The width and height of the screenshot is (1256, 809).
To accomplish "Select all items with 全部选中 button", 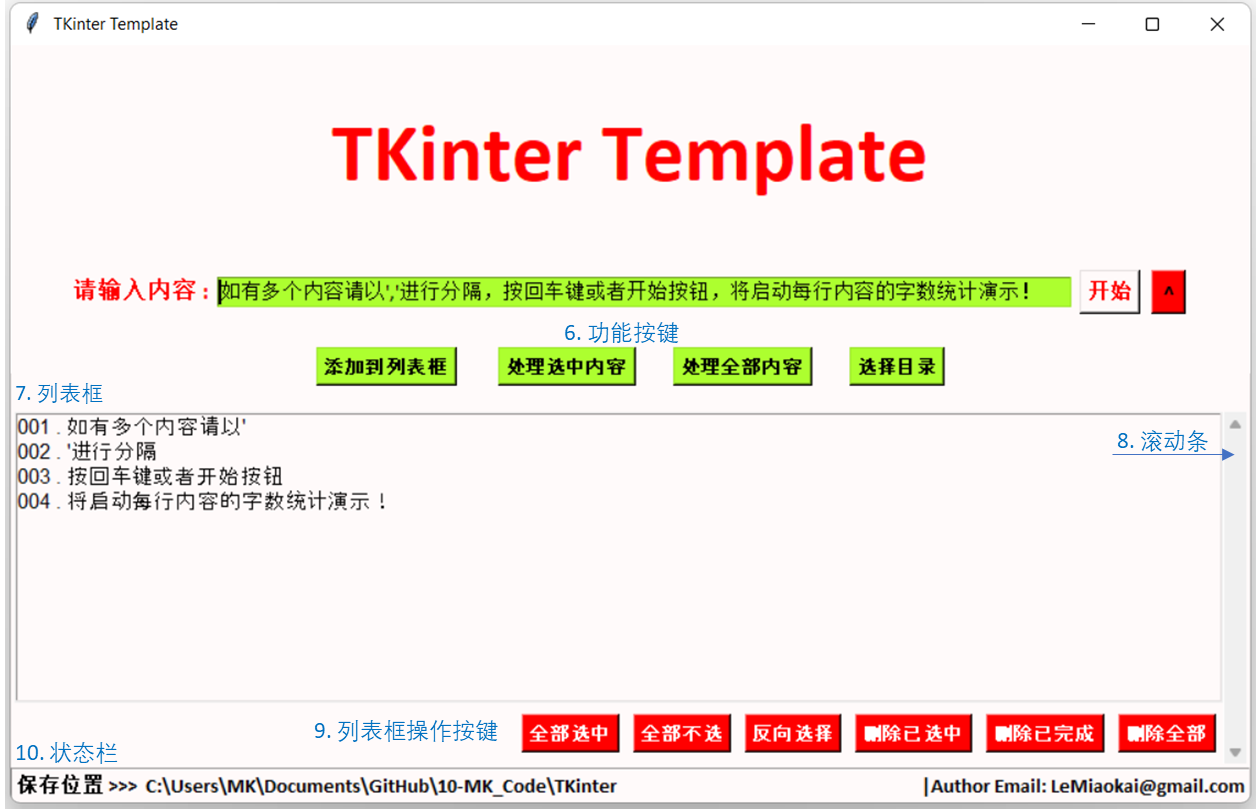I will [570, 732].
